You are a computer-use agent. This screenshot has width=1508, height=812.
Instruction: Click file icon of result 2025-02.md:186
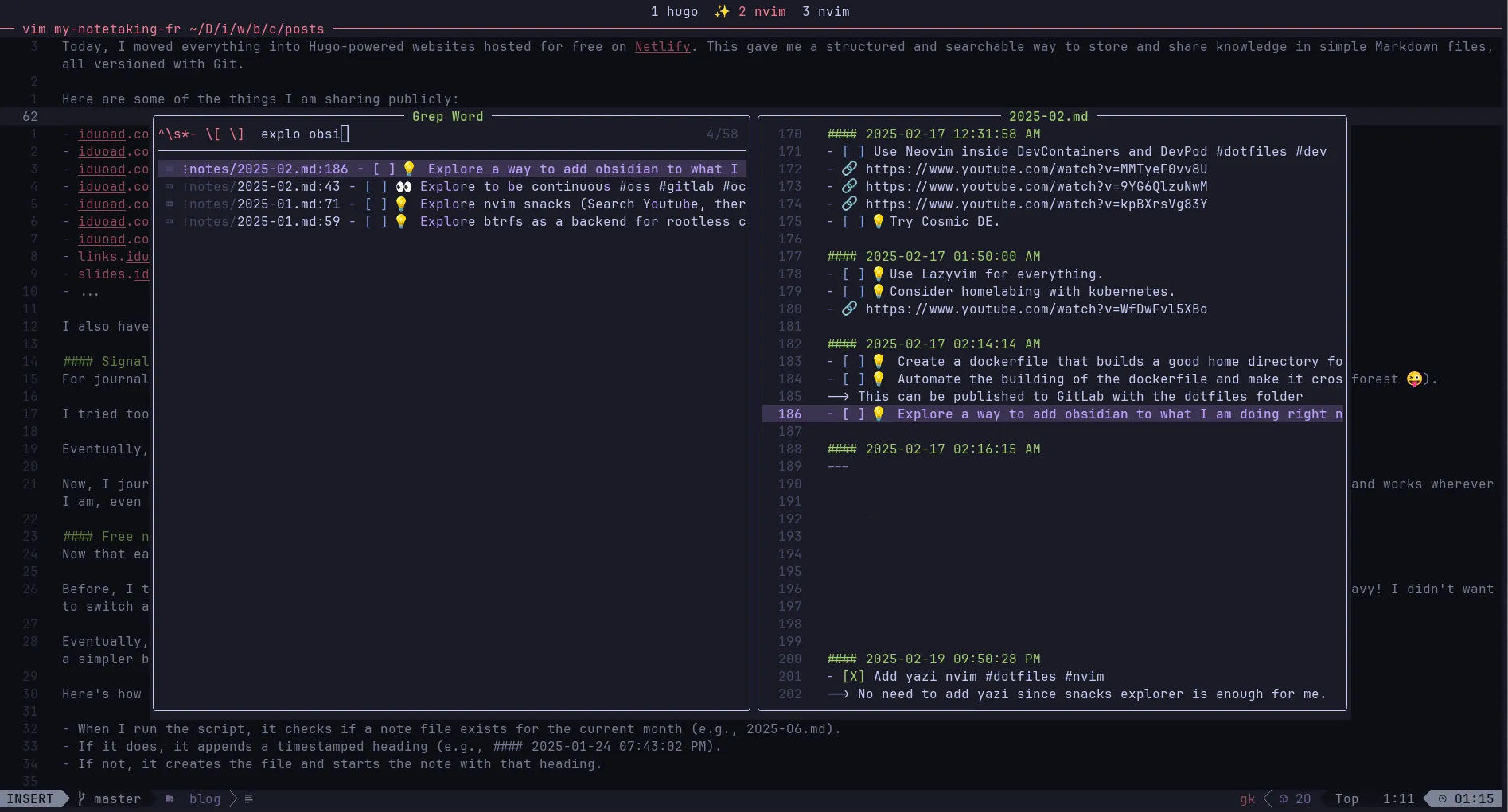point(170,169)
